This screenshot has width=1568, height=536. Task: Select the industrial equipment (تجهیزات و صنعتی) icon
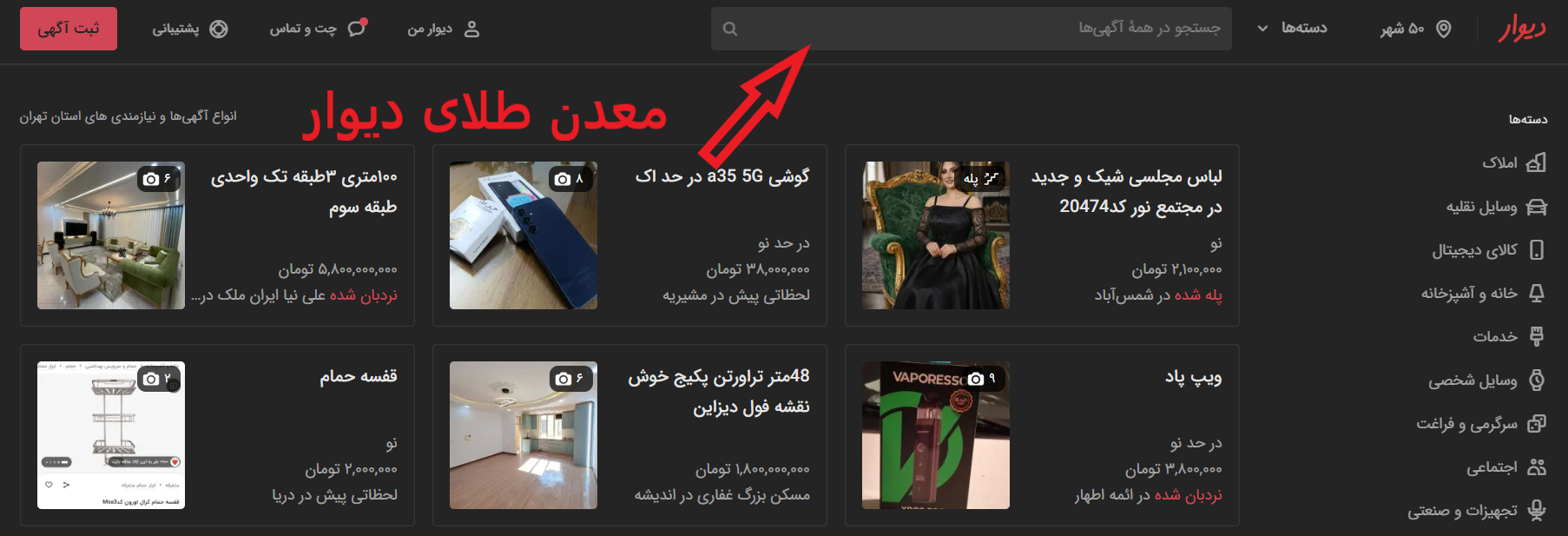click(x=1536, y=511)
